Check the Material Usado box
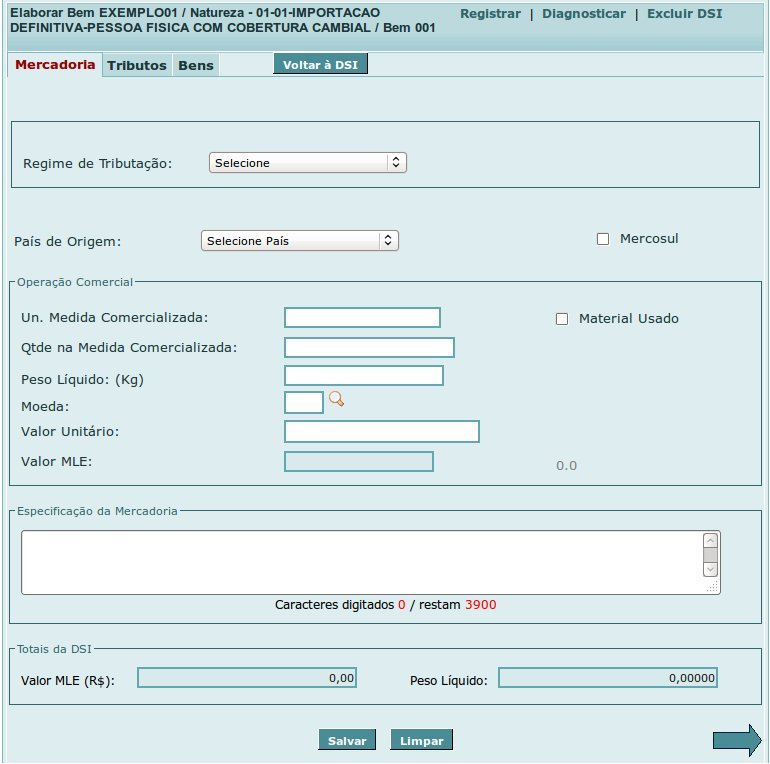 click(x=561, y=319)
